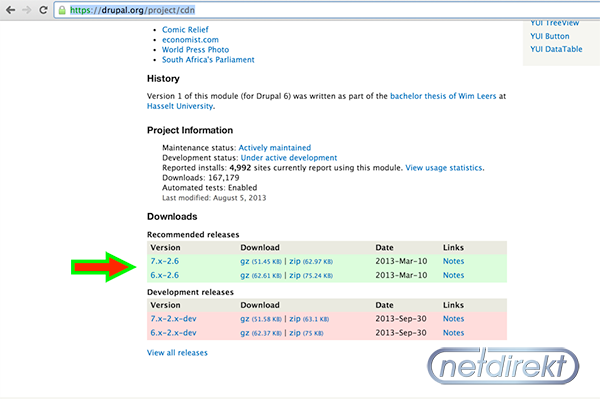The image size is (600, 399).
Task: Click Automated tests: Enabled text
Action: [x=209, y=188]
